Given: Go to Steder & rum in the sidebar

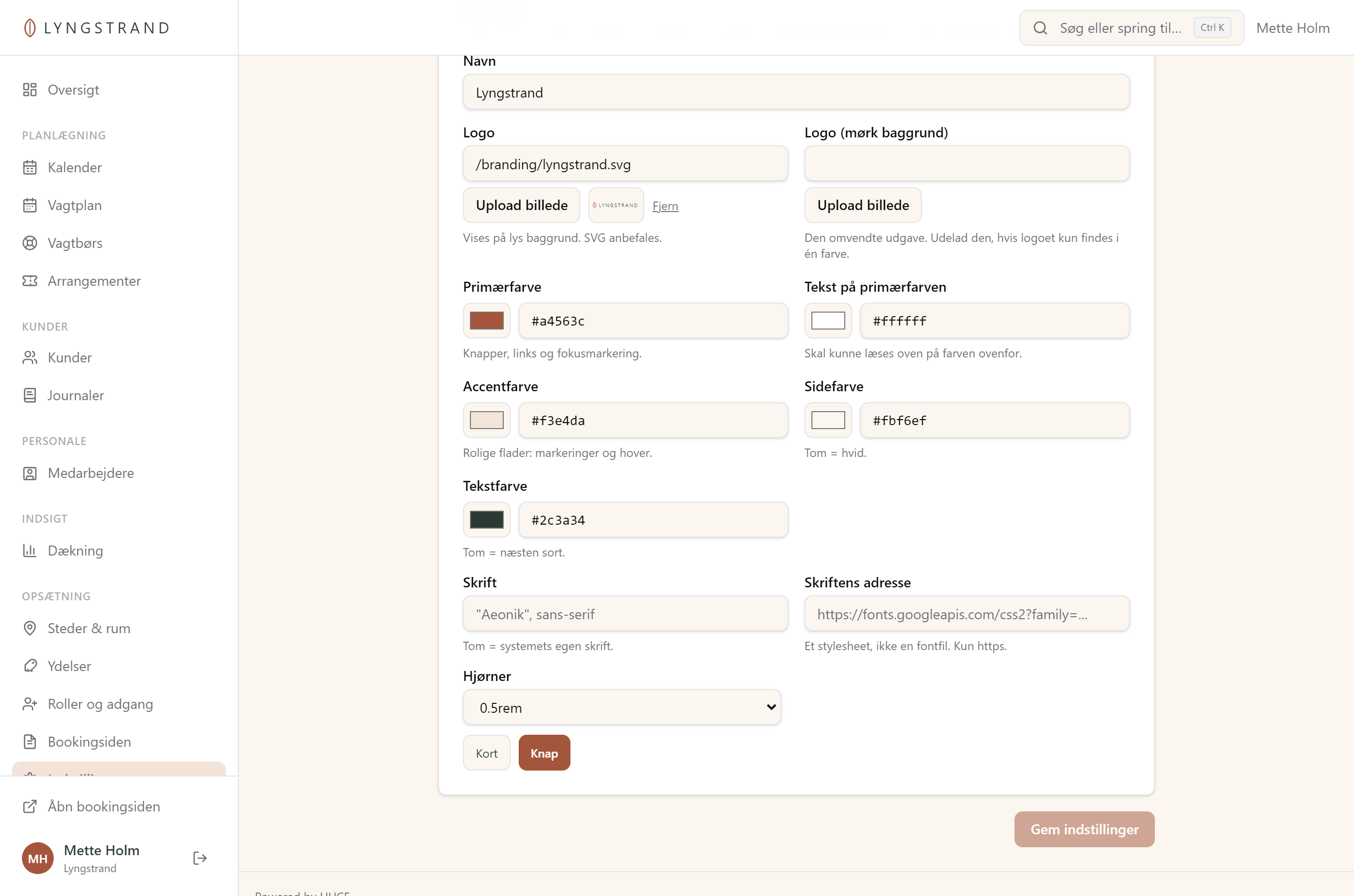Looking at the screenshot, I should click(x=119, y=629).
